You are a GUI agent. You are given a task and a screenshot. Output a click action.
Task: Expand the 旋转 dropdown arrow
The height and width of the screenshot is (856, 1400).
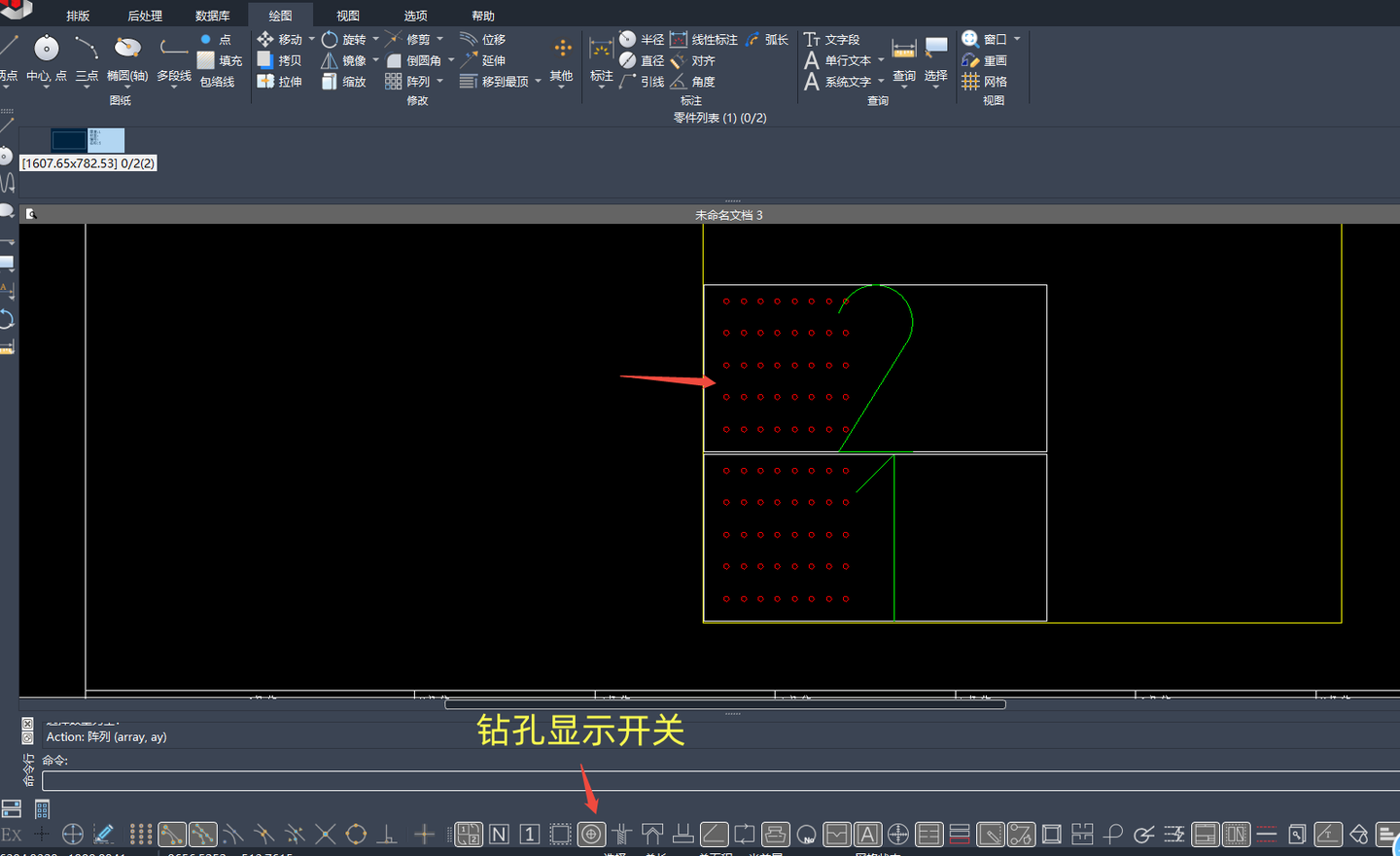[x=375, y=40]
